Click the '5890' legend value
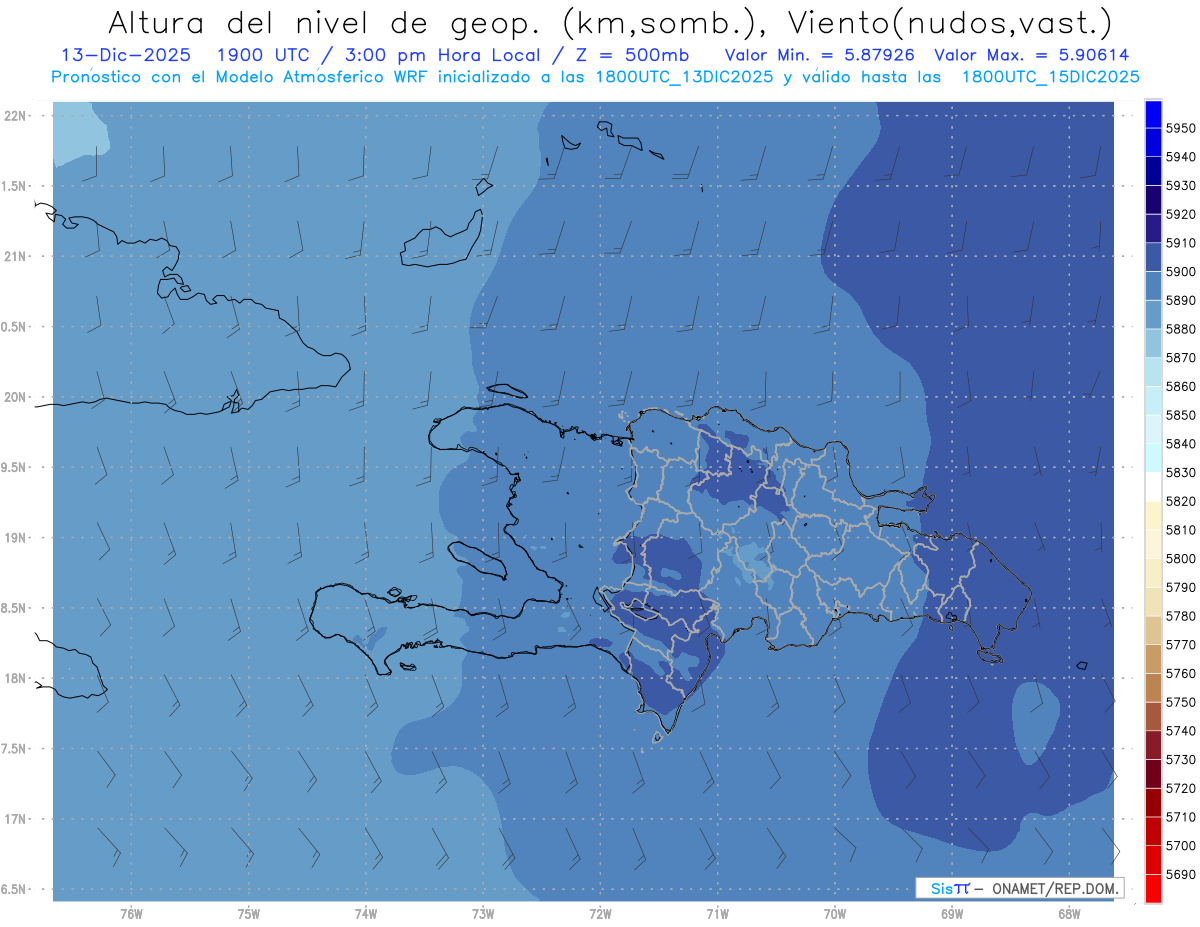The height and width of the screenshot is (927, 1200). point(1181,300)
